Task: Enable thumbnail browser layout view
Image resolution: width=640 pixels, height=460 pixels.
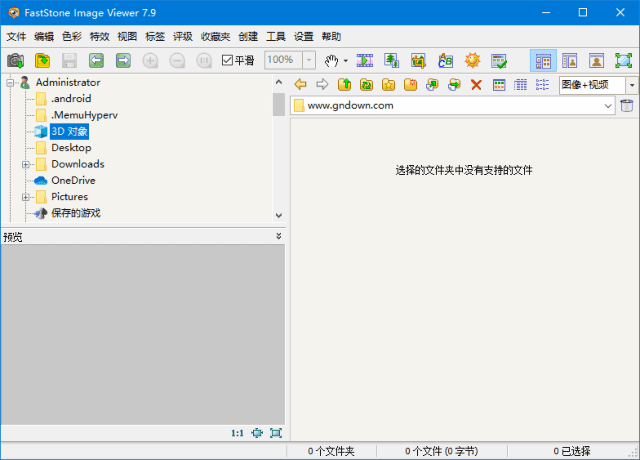Action: pyautogui.click(x=543, y=60)
